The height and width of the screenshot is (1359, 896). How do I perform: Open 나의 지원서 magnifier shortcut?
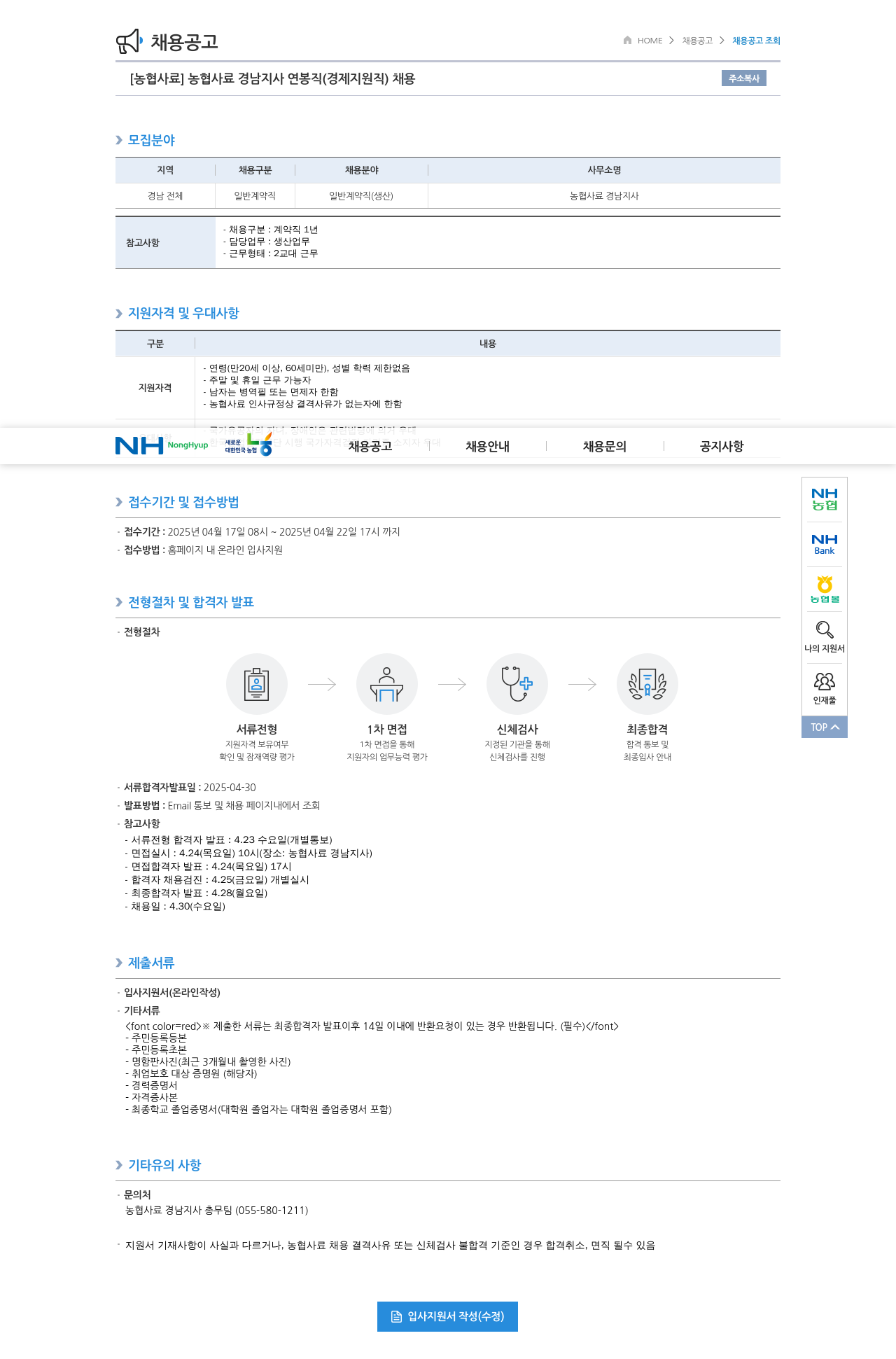coord(825,636)
